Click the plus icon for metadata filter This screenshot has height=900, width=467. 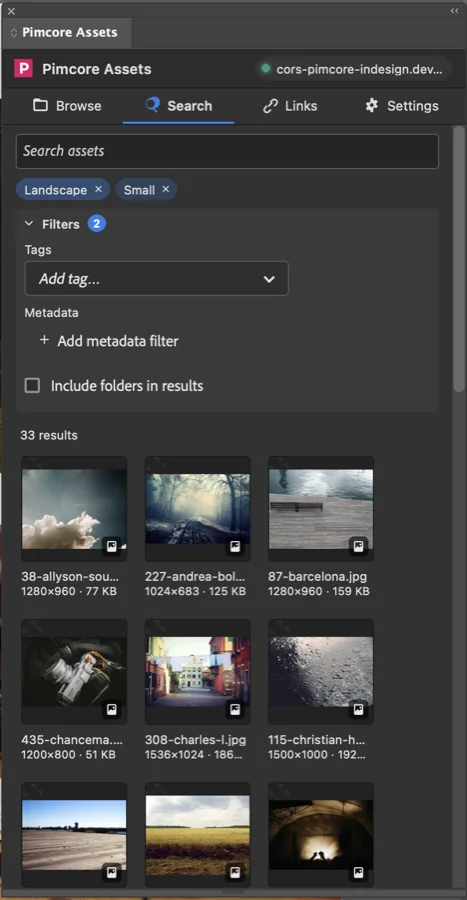pos(44,340)
